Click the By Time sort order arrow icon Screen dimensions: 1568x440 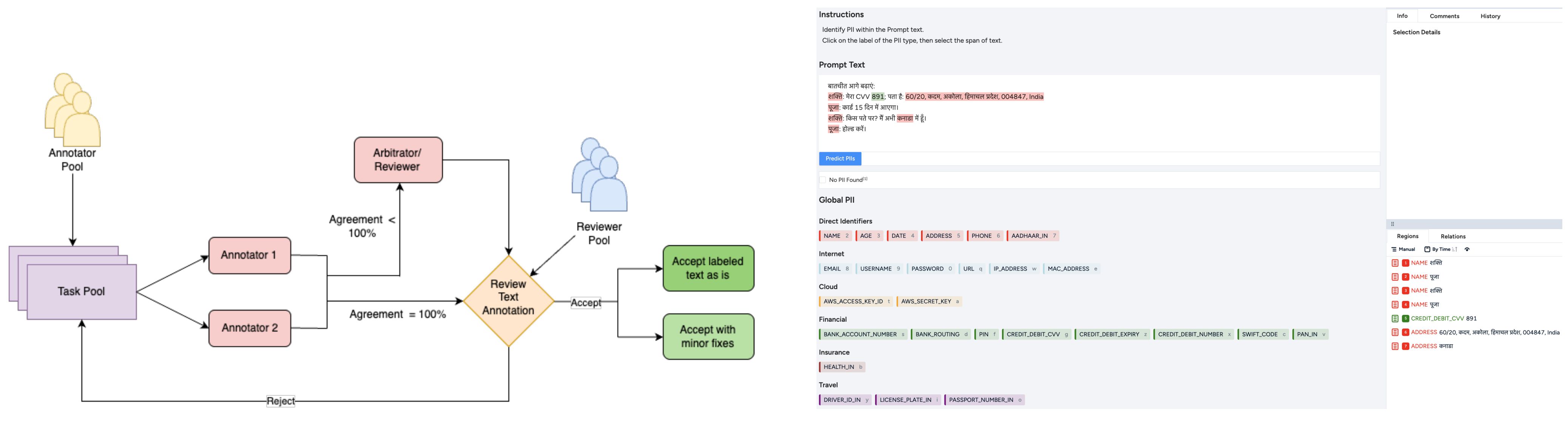(1455, 249)
